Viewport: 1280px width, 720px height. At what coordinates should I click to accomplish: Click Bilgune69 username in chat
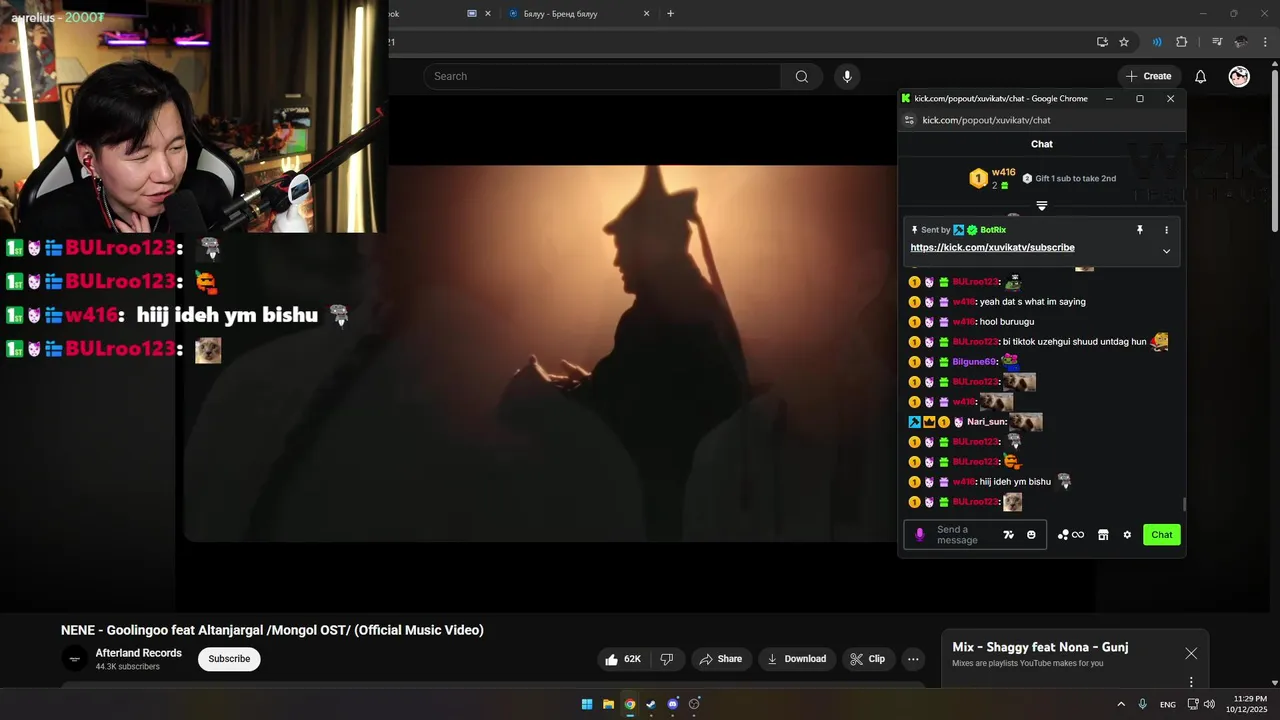[974, 362]
